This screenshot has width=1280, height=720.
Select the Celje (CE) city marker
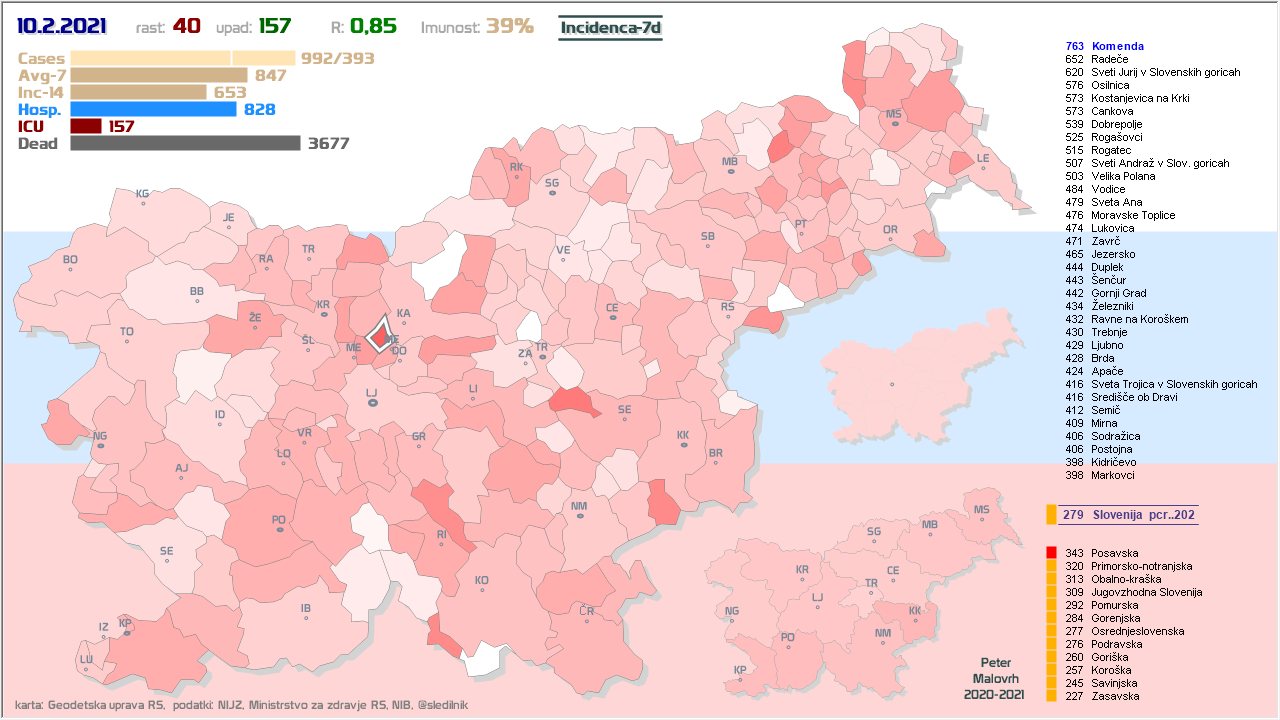612,318
